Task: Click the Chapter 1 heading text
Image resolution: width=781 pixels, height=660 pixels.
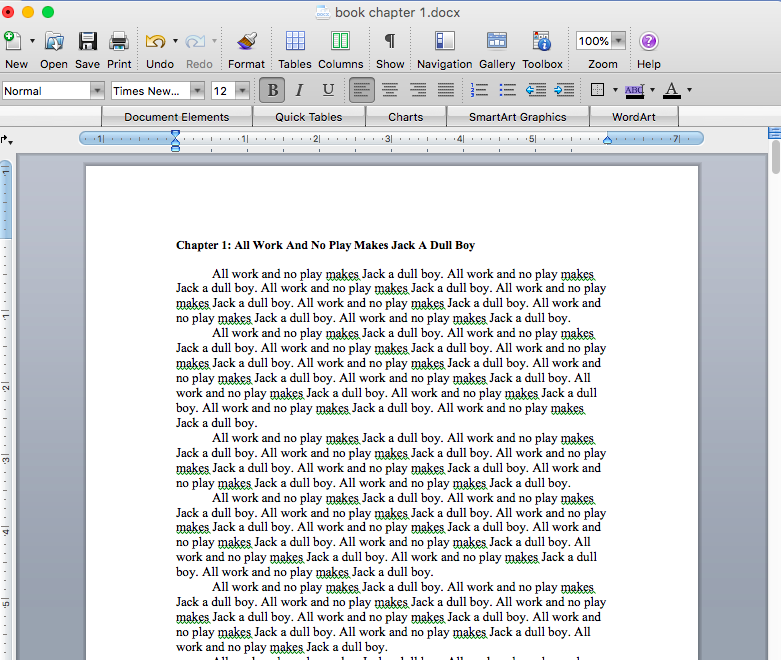Action: [325, 245]
